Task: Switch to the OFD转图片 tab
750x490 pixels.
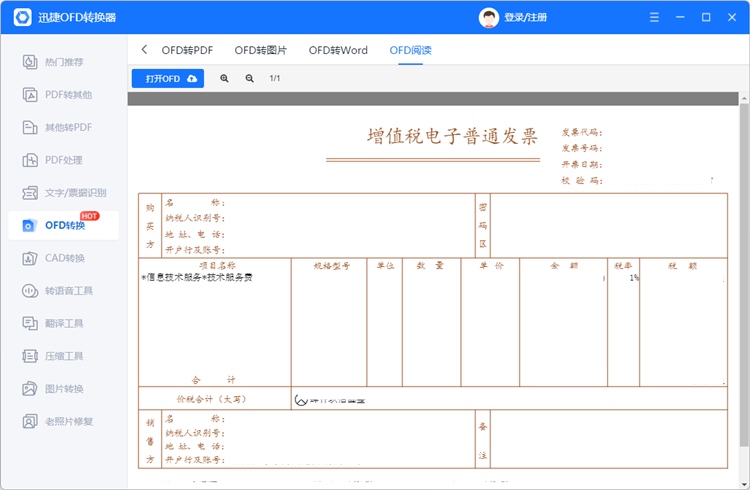Action: point(261,50)
